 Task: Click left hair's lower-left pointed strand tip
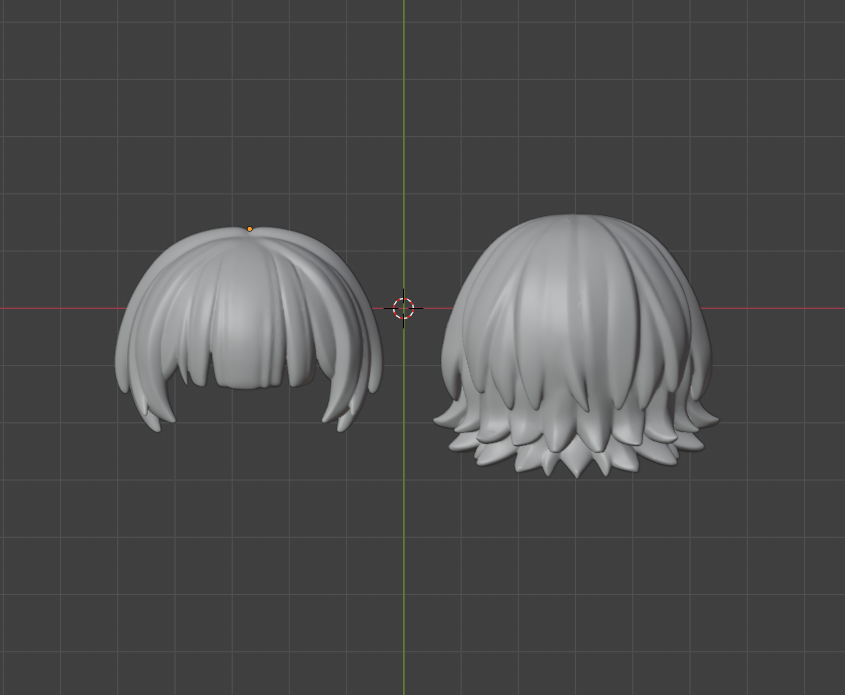pyautogui.click(x=153, y=425)
